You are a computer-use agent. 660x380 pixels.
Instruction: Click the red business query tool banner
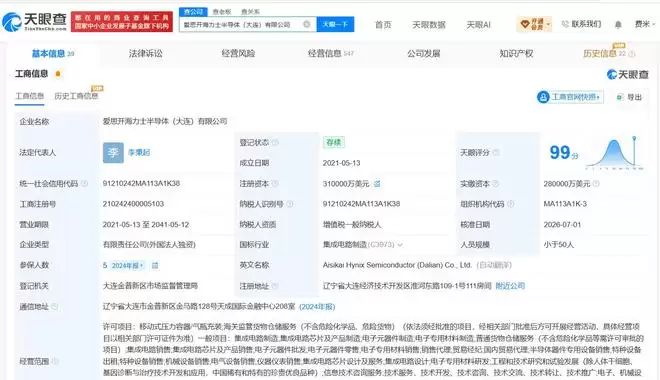click(x=122, y=21)
